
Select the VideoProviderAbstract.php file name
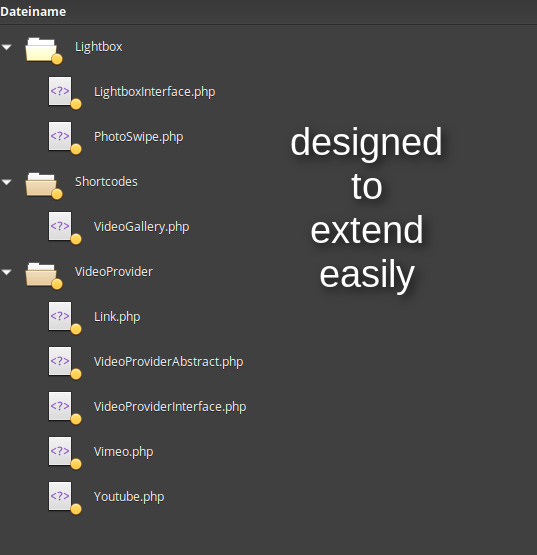pos(168,362)
